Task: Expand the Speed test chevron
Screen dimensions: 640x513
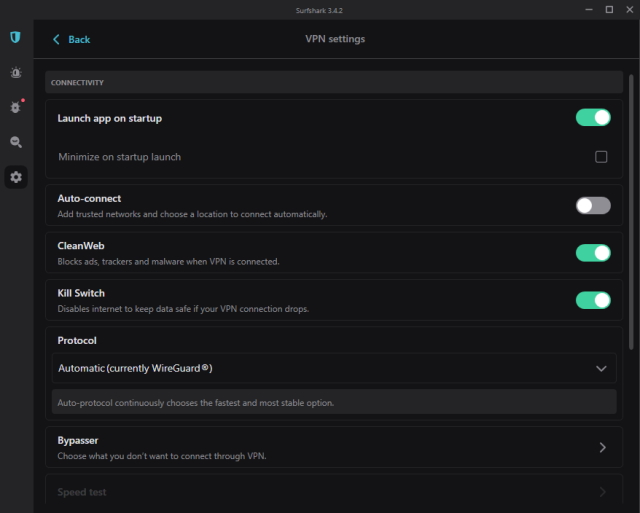Action: pyautogui.click(x=602, y=492)
